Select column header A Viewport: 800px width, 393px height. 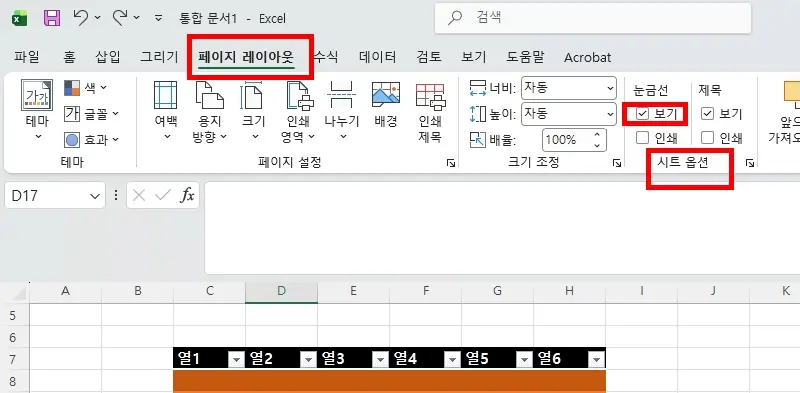point(65,291)
